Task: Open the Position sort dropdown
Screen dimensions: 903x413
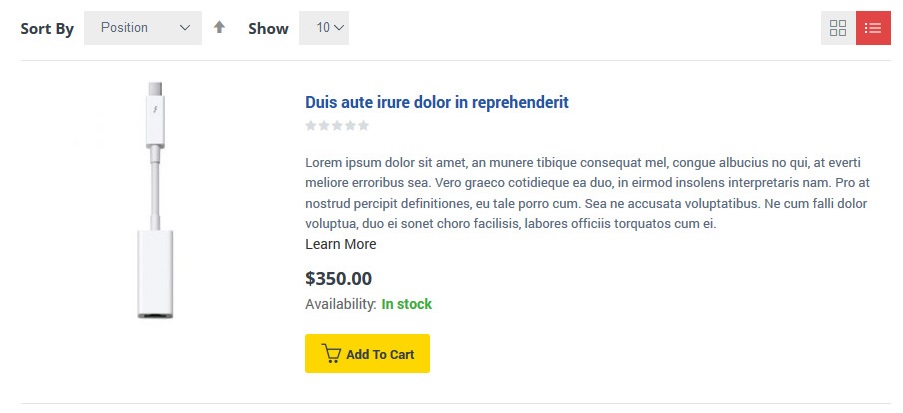Action: (142, 28)
